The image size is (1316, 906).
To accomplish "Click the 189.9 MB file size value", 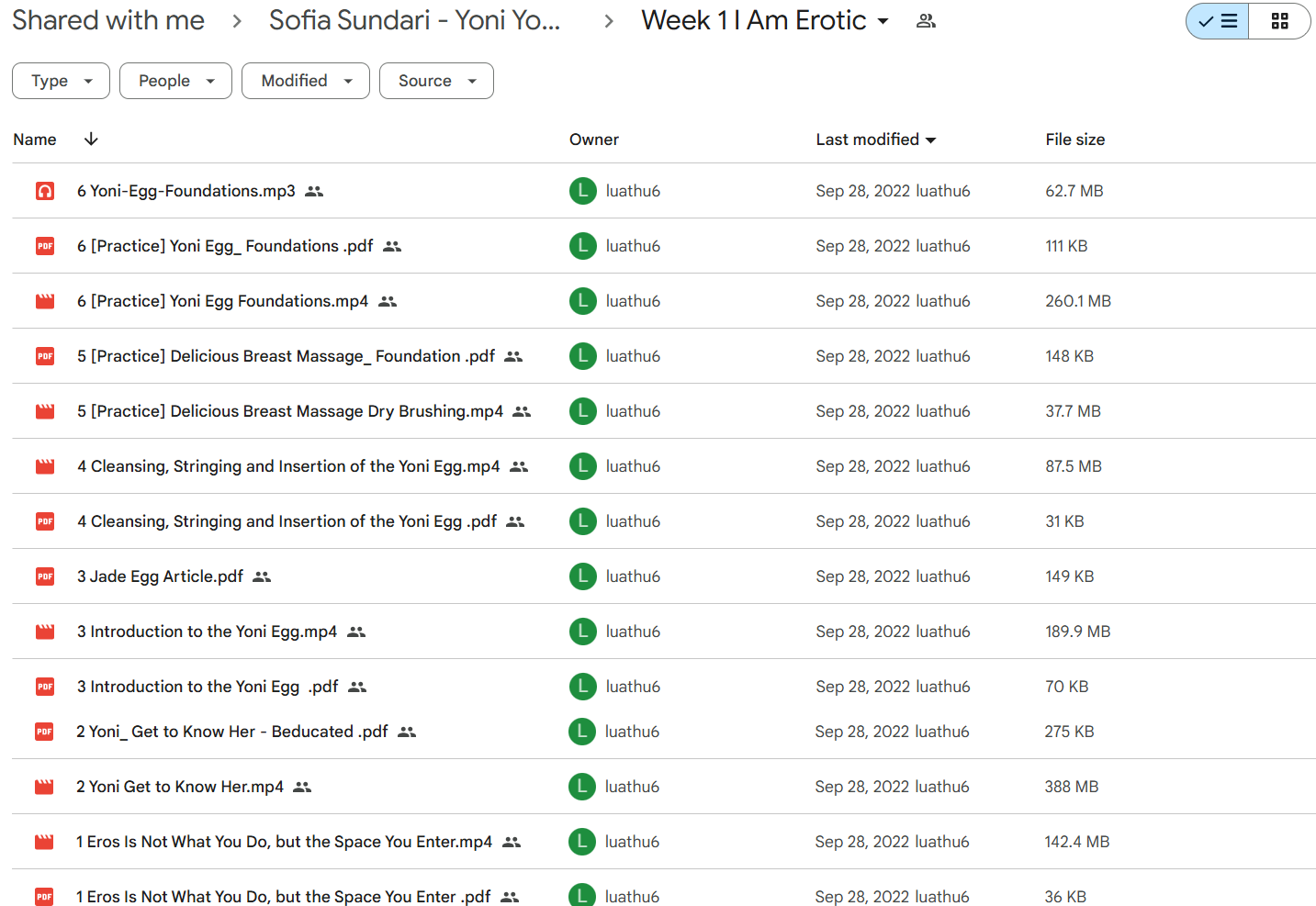I will click(x=1078, y=632).
